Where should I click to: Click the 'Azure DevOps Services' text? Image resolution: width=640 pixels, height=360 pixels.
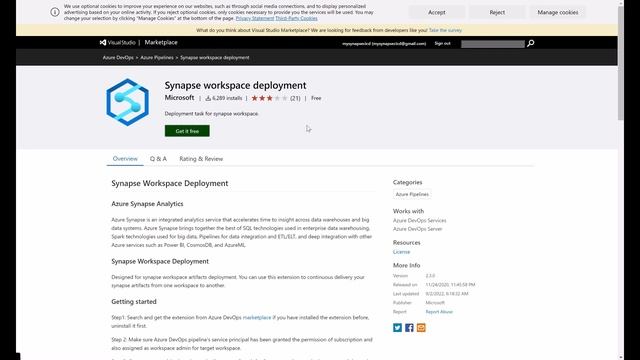(420, 220)
